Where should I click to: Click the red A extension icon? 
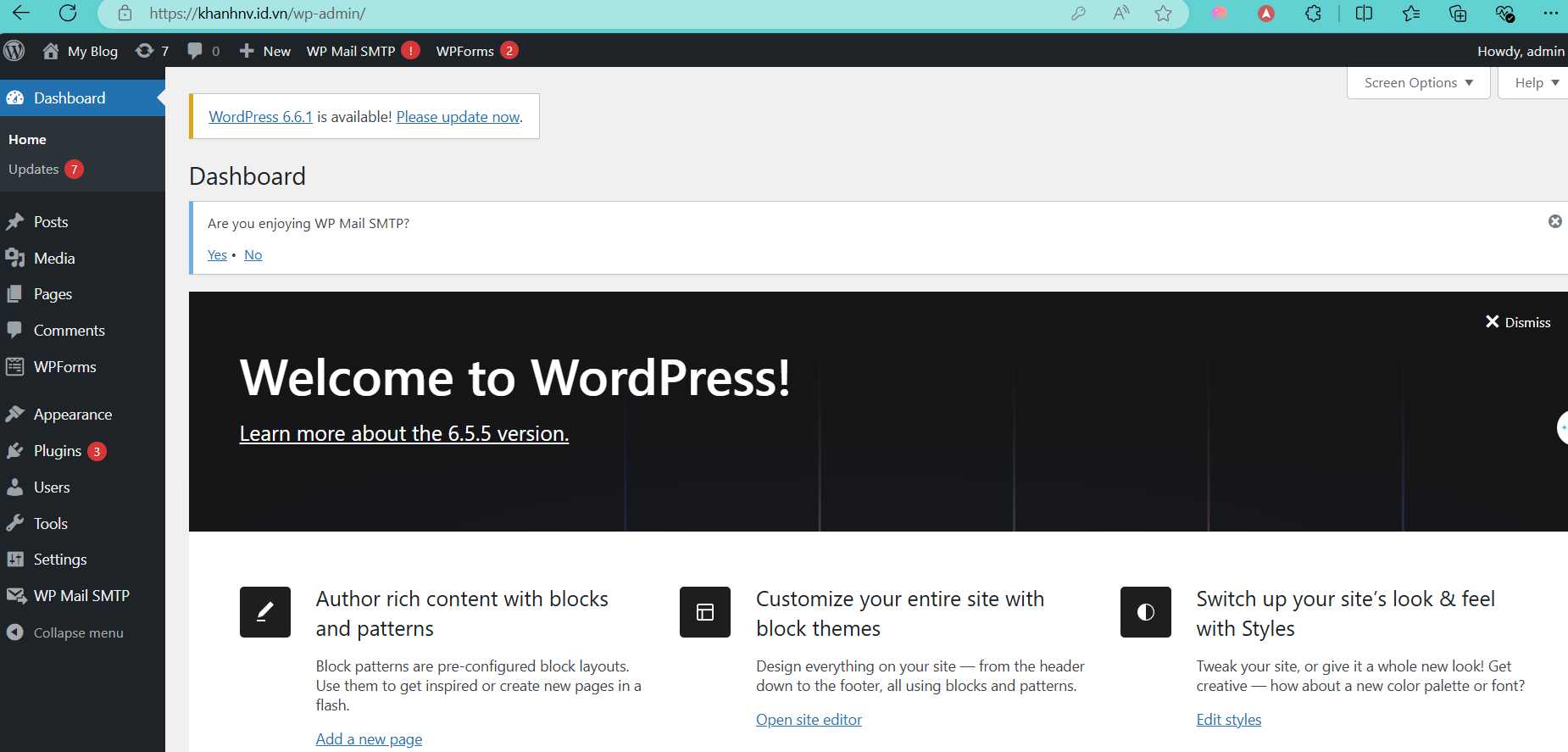(1266, 13)
